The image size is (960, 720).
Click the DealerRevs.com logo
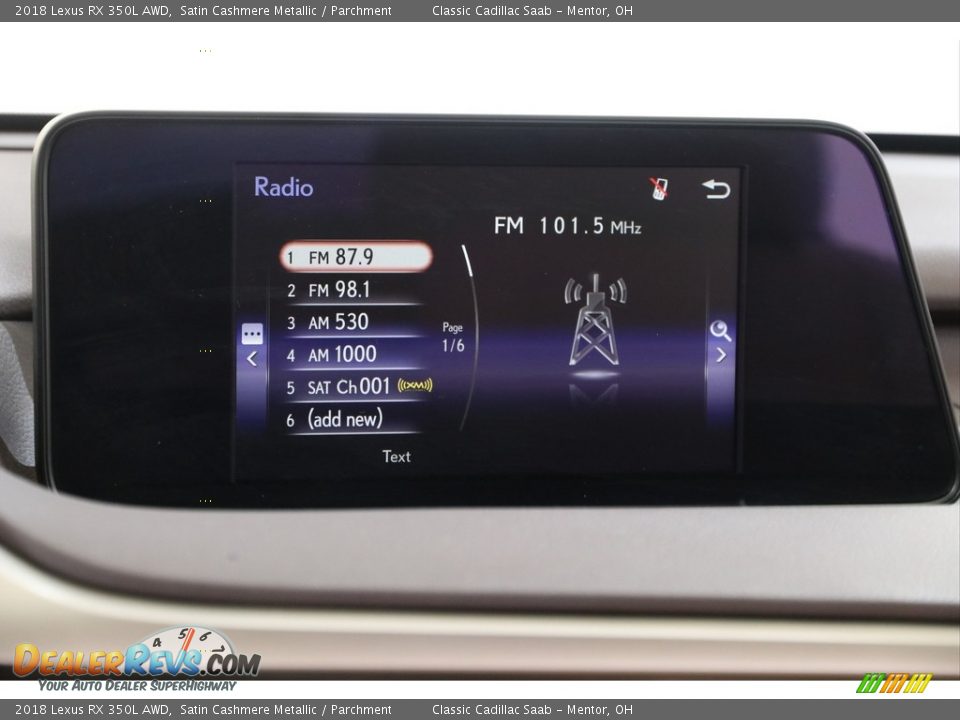(x=136, y=660)
